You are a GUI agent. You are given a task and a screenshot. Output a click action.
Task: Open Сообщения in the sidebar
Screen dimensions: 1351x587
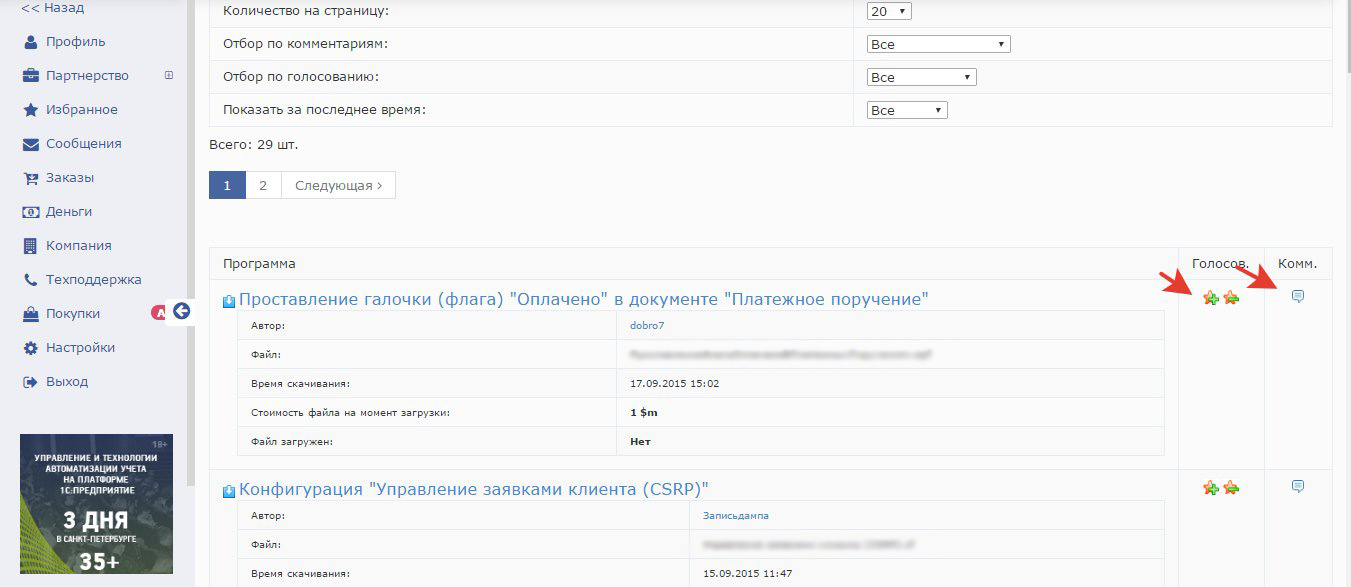(84, 144)
